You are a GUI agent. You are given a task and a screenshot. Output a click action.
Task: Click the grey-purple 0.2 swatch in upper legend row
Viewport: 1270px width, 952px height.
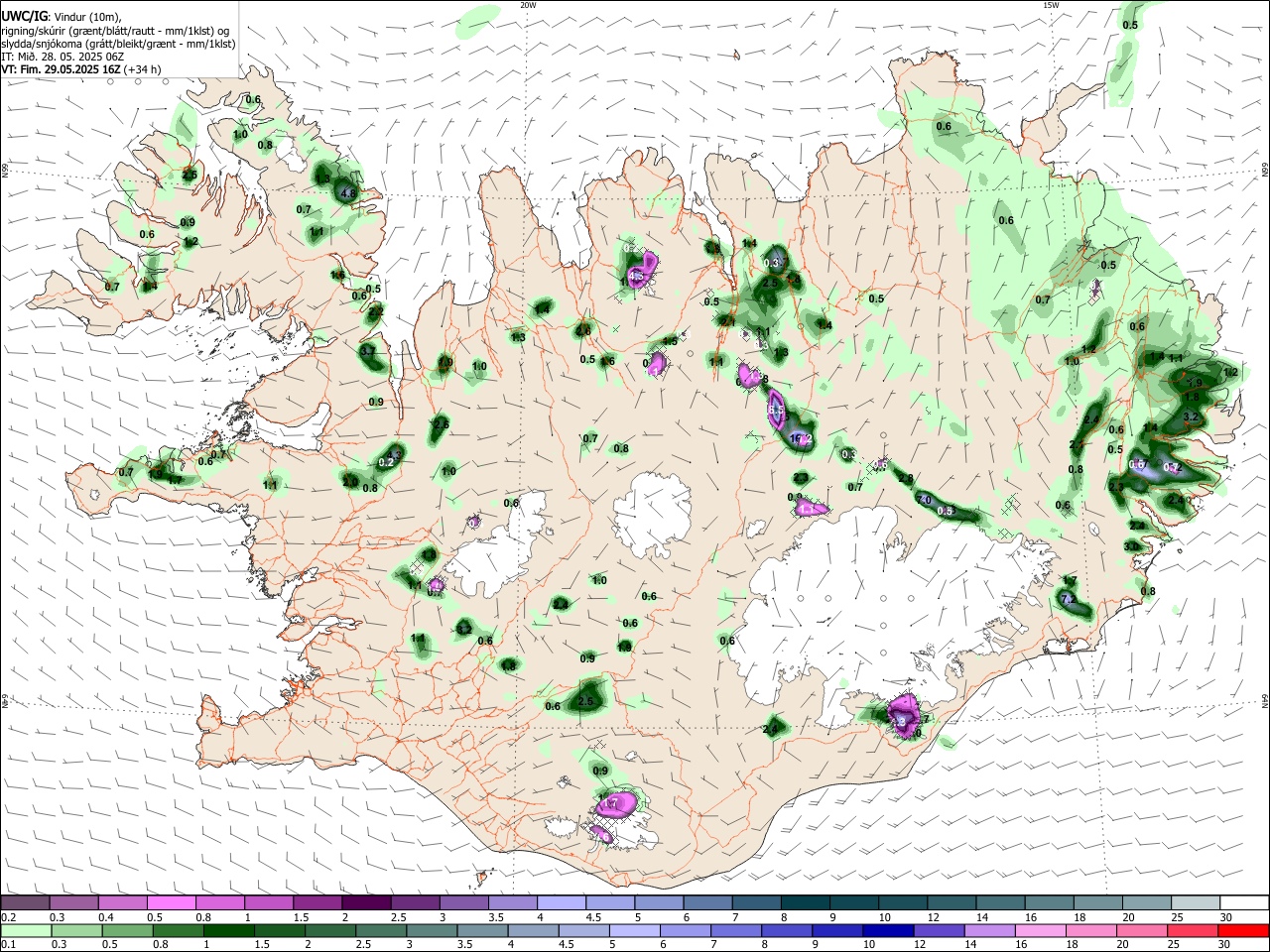coord(25,902)
